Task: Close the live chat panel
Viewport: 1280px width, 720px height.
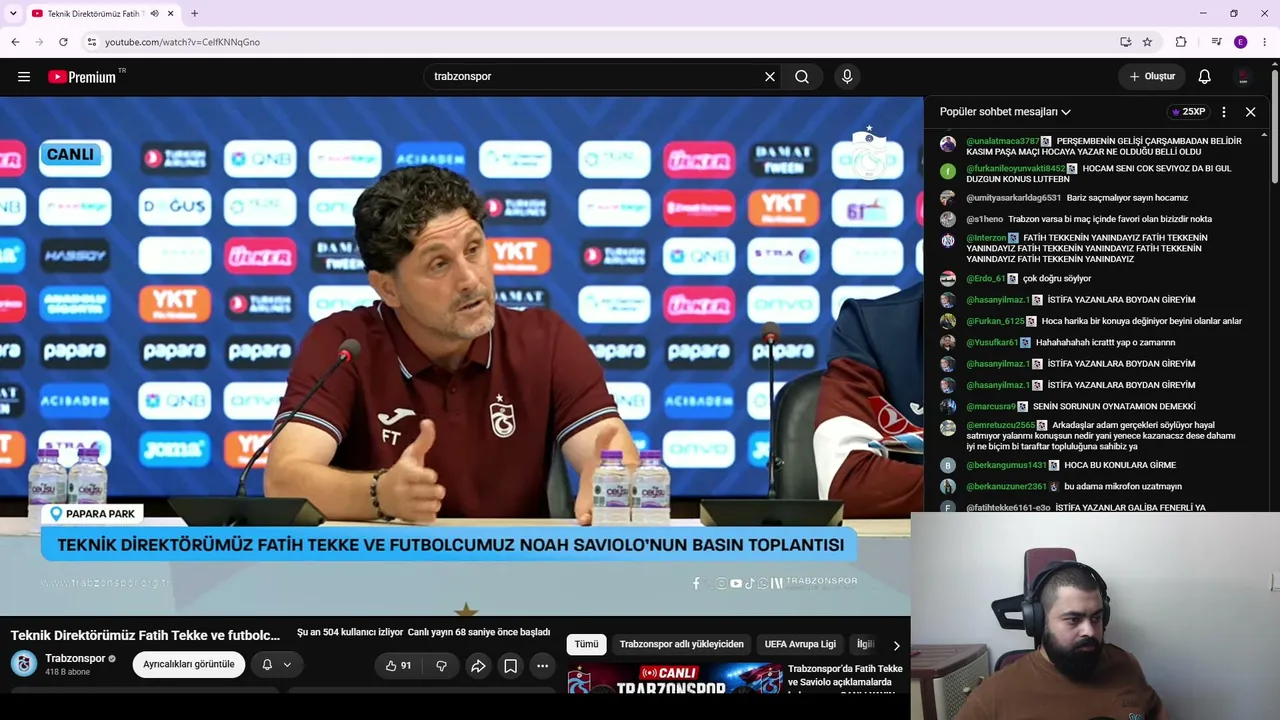Action: point(1250,112)
